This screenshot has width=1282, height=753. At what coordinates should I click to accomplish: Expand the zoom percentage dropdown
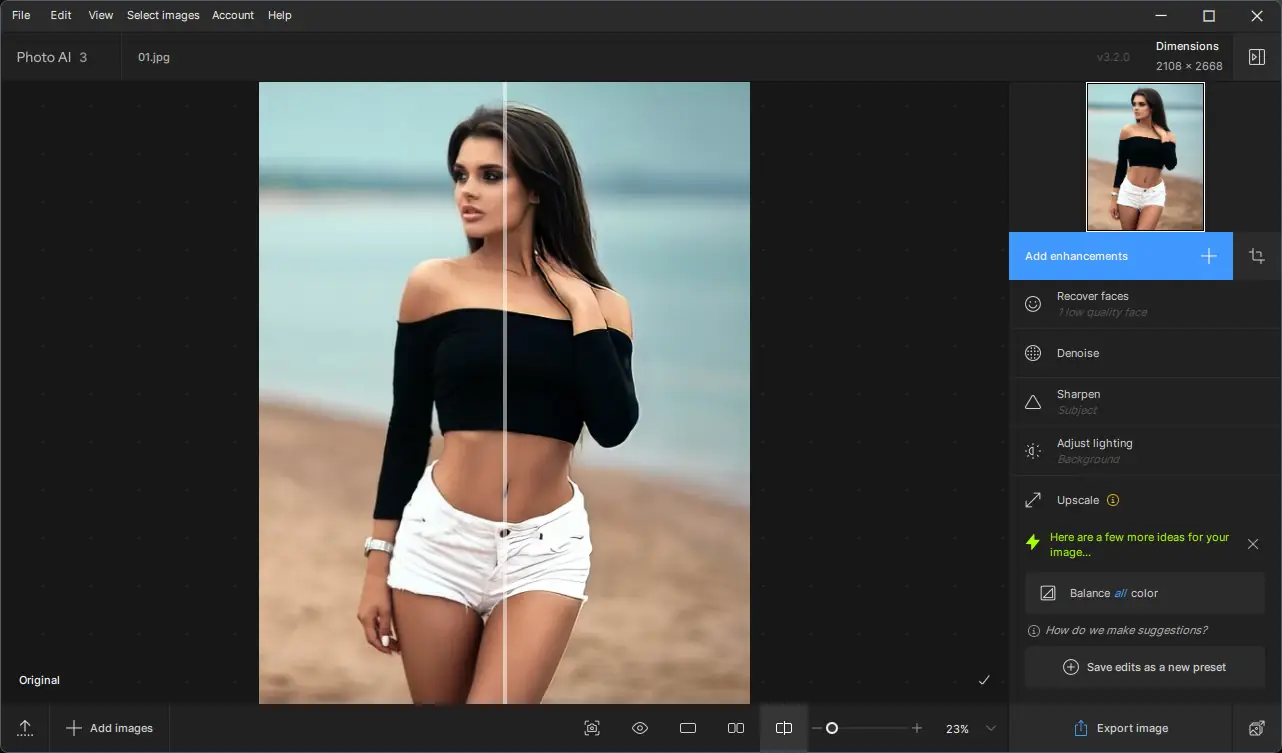[x=990, y=728]
